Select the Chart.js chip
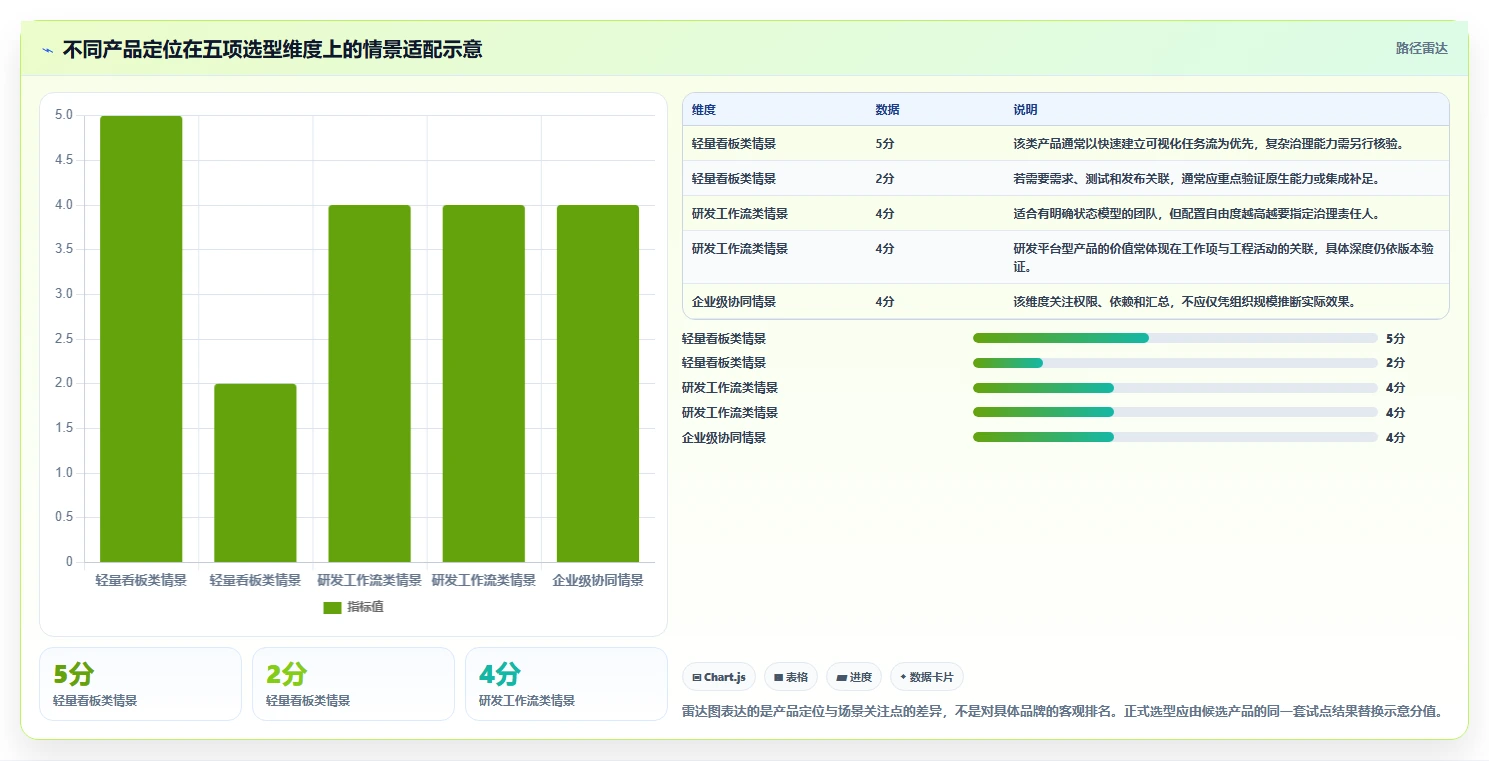This screenshot has height=761, width=1489. coord(719,677)
